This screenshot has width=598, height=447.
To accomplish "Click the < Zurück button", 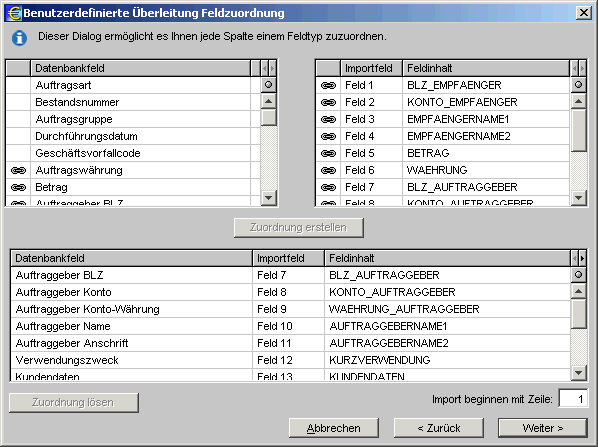I will [x=439, y=428].
